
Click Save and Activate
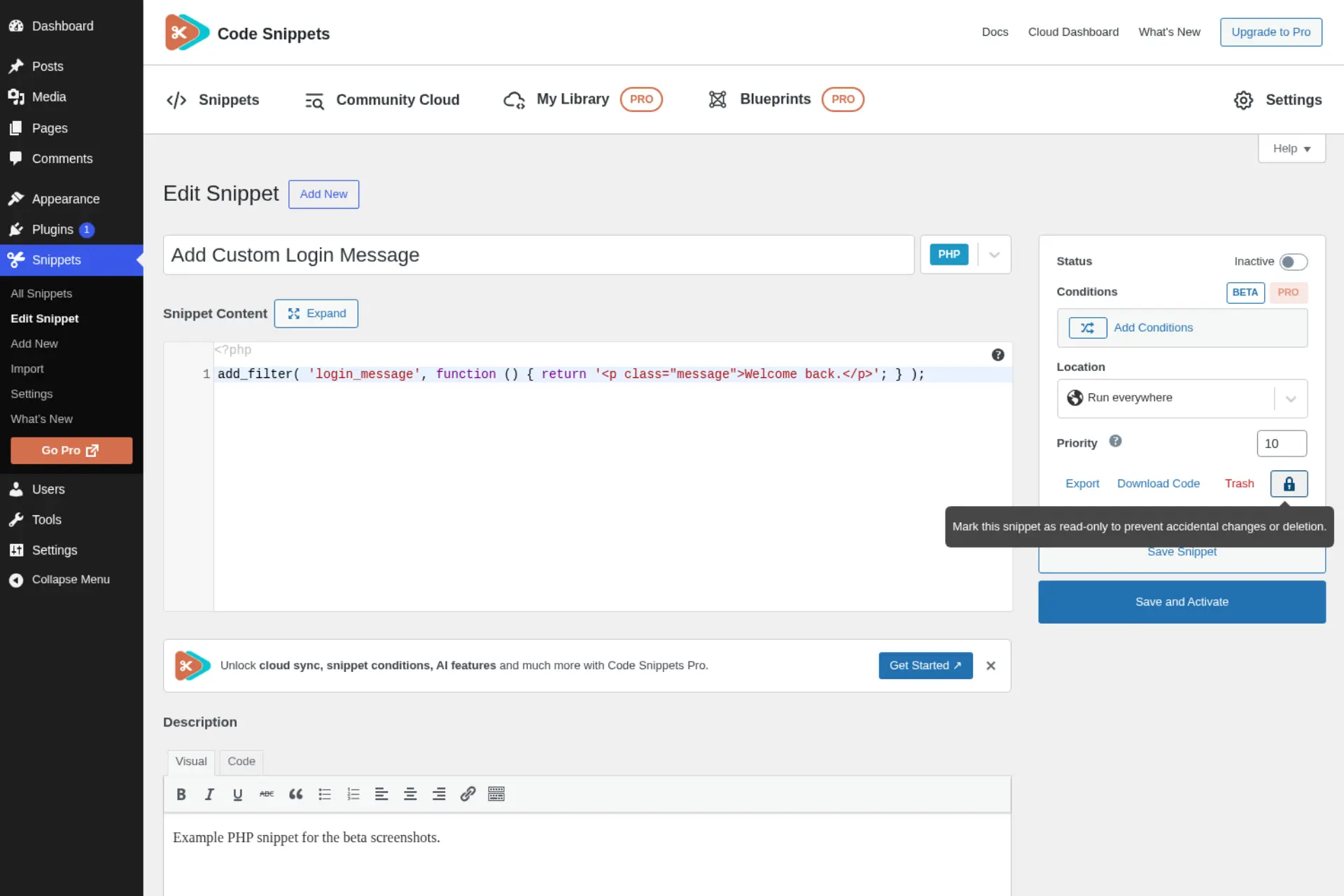1182,602
